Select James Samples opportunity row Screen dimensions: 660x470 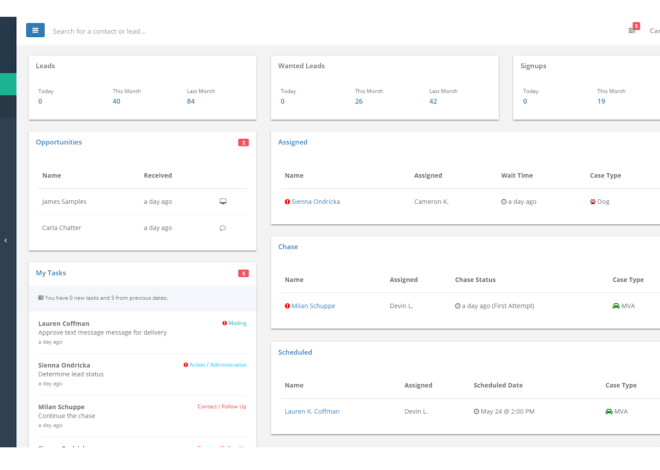point(142,202)
